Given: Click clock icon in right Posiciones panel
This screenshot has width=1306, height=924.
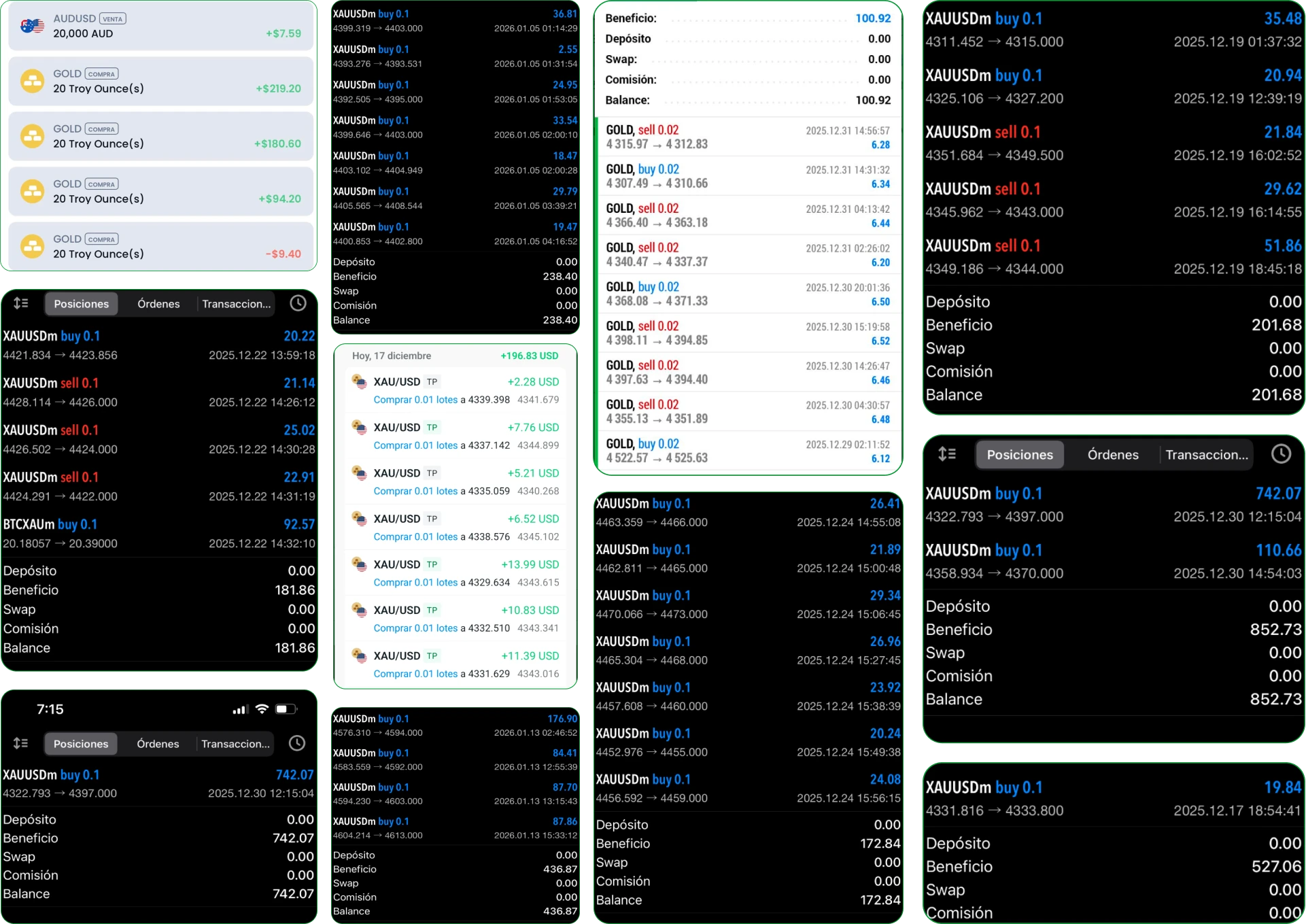Looking at the screenshot, I should click(x=1281, y=454).
